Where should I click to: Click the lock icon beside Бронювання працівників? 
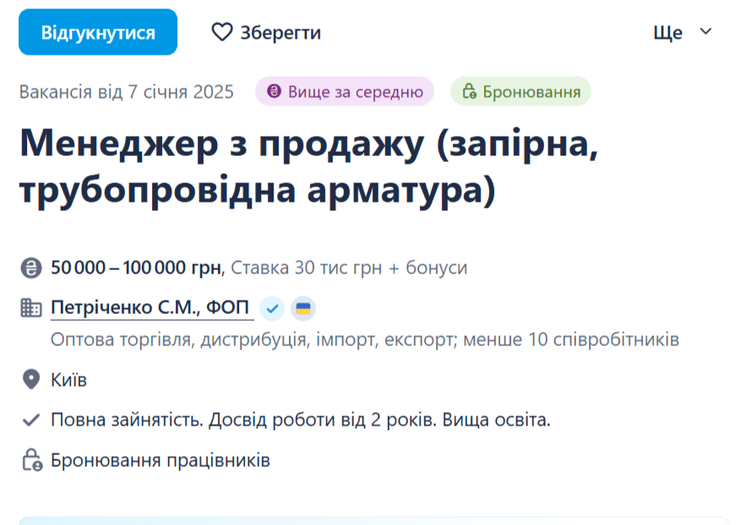[x=31, y=460]
